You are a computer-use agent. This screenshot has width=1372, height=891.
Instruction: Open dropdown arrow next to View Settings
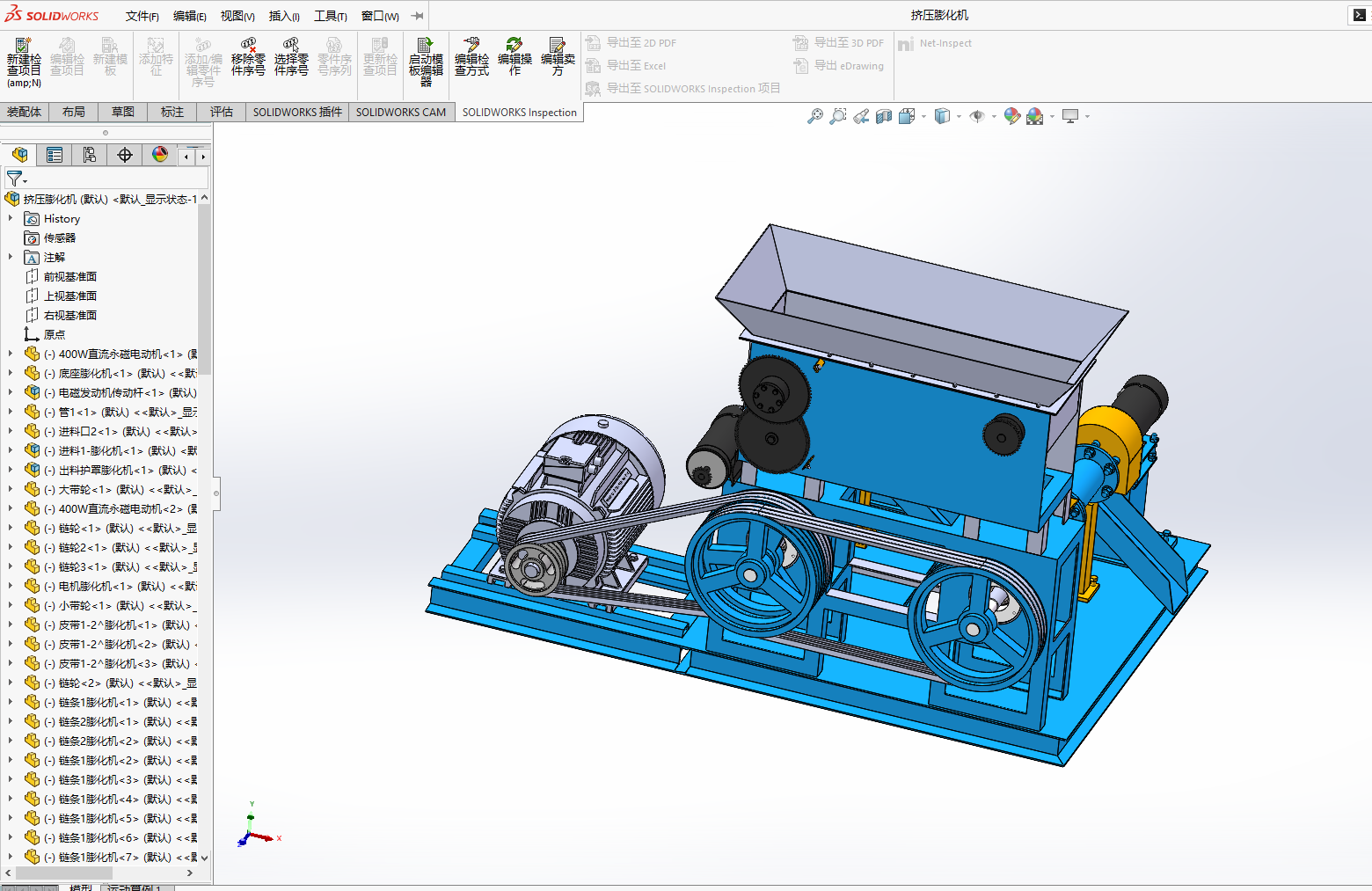1087,116
